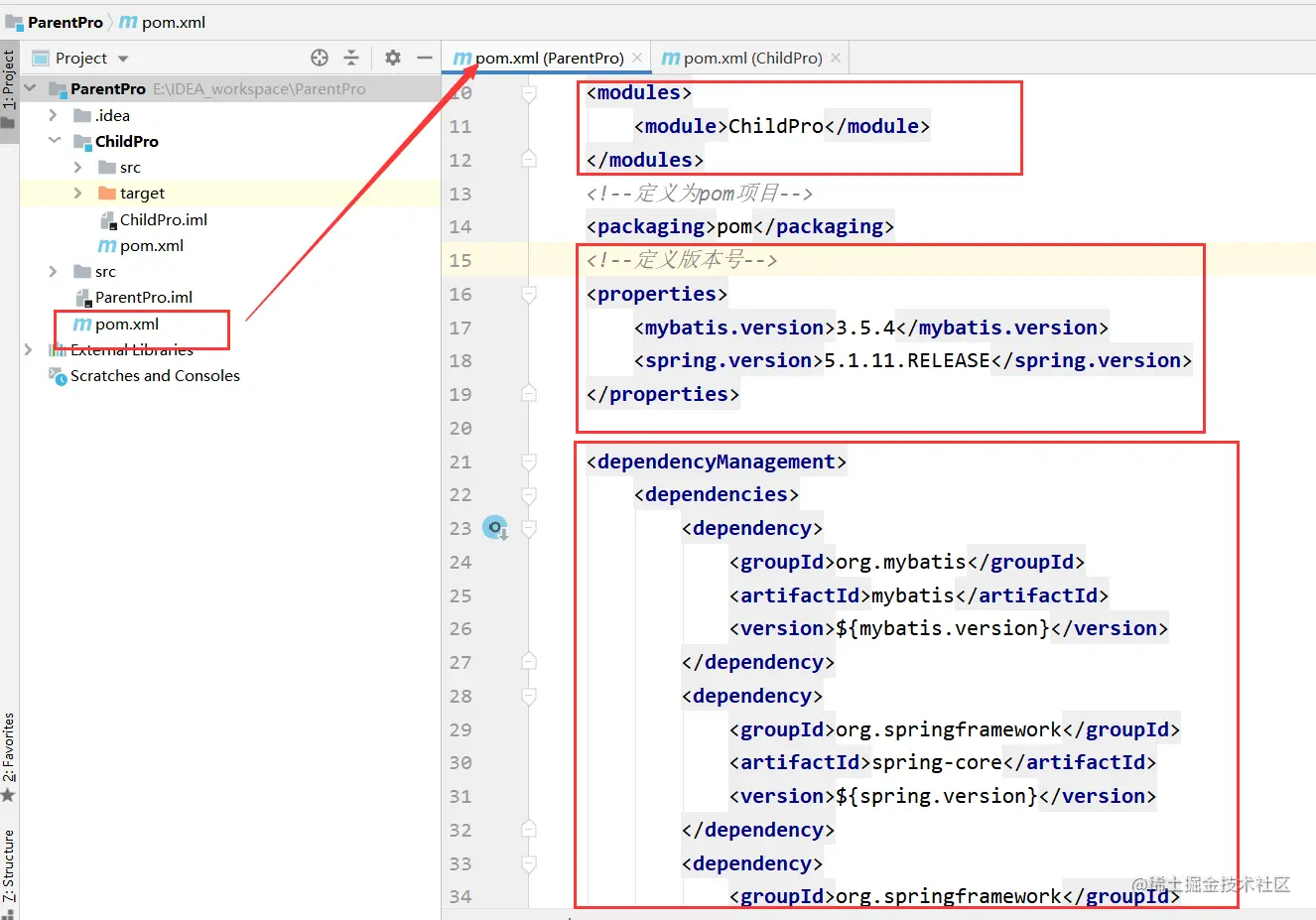Fold the dependency block on line 28

[529, 696]
